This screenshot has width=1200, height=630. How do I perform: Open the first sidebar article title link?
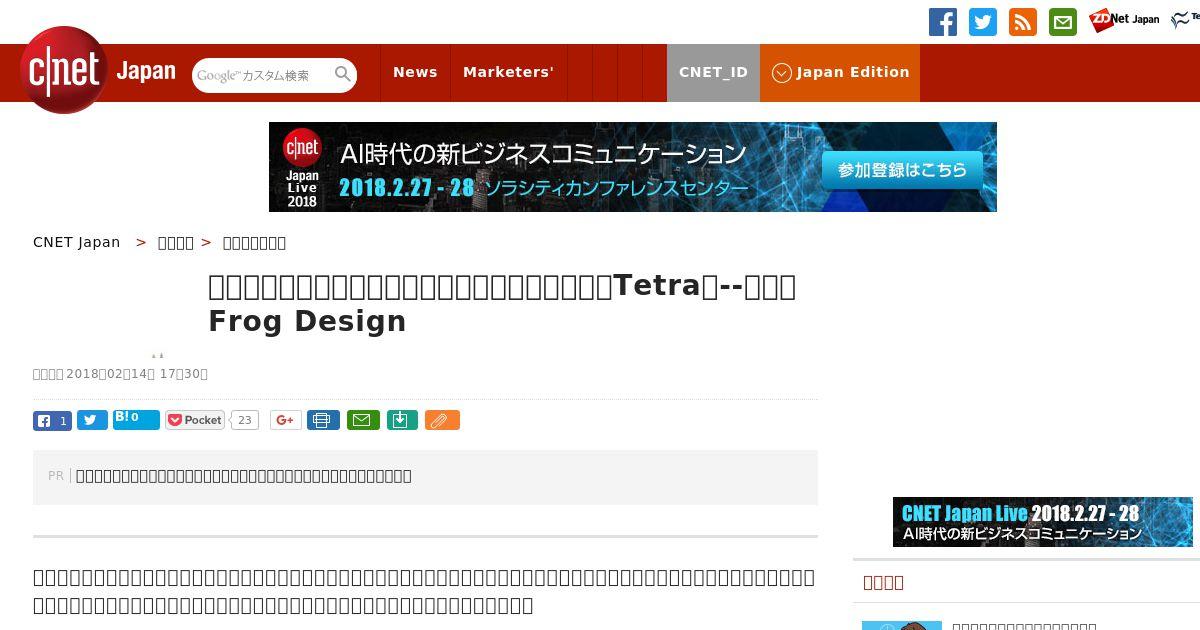pyautogui.click(x=1024, y=626)
